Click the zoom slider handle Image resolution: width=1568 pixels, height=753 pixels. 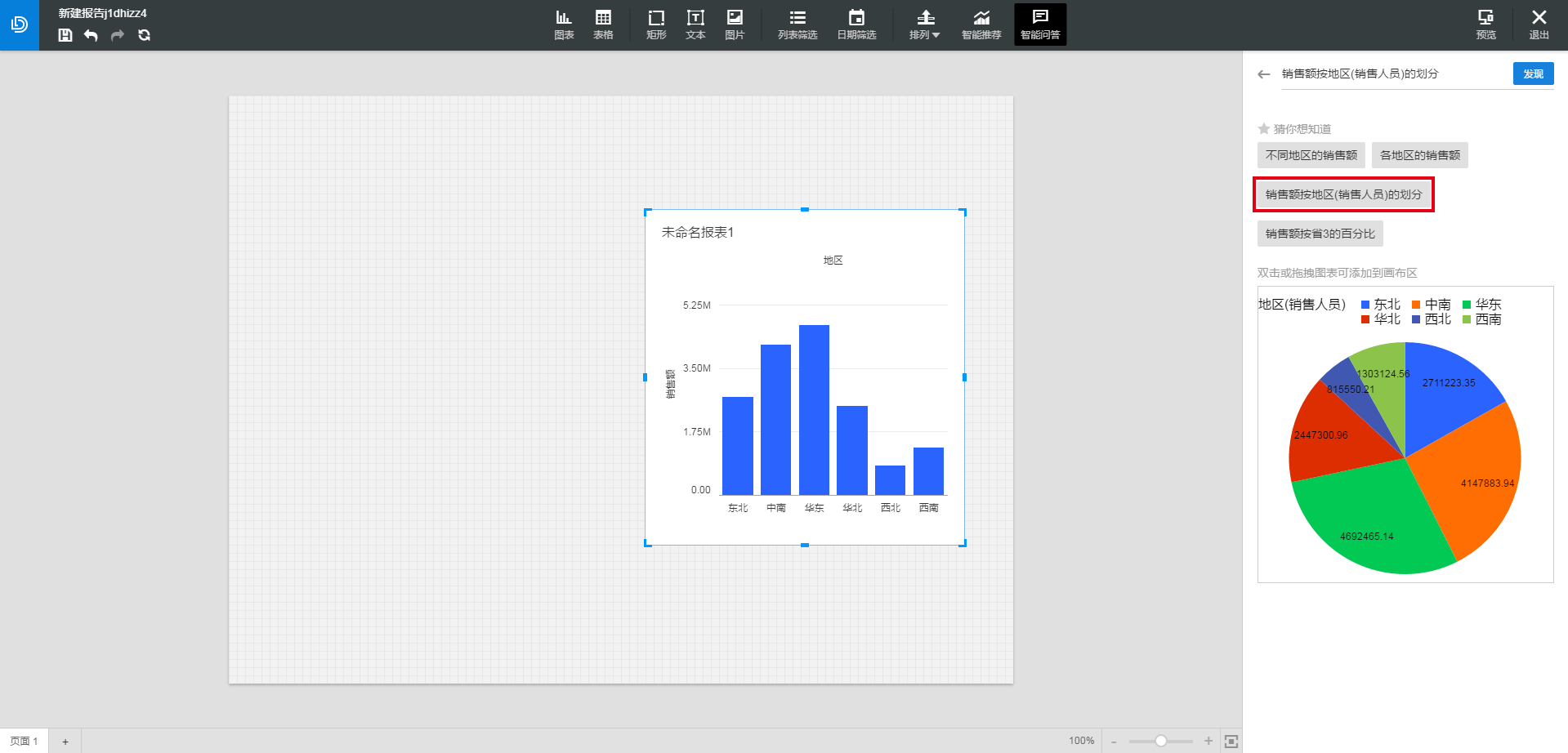coord(1160,741)
